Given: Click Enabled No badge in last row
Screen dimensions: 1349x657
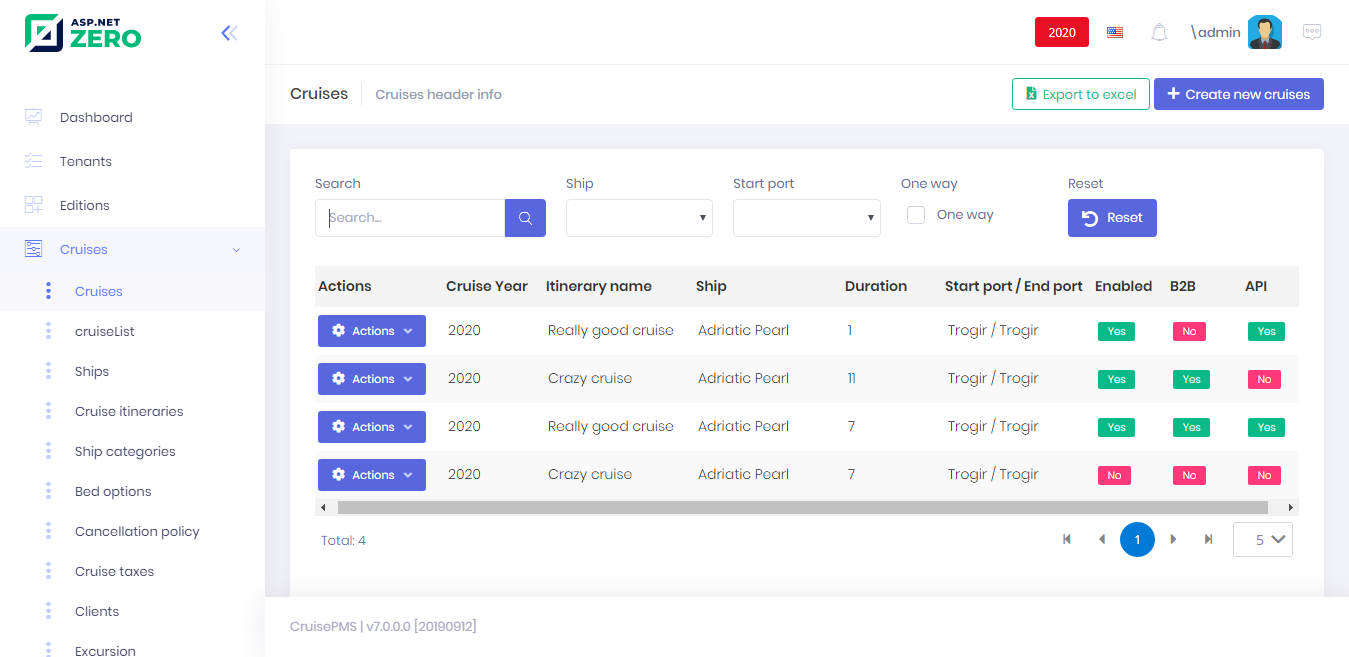Looking at the screenshot, I should pos(1114,475).
